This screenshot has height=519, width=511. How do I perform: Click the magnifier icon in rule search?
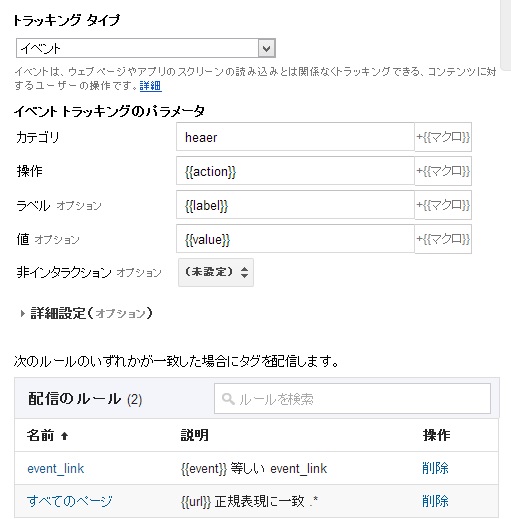(x=228, y=399)
